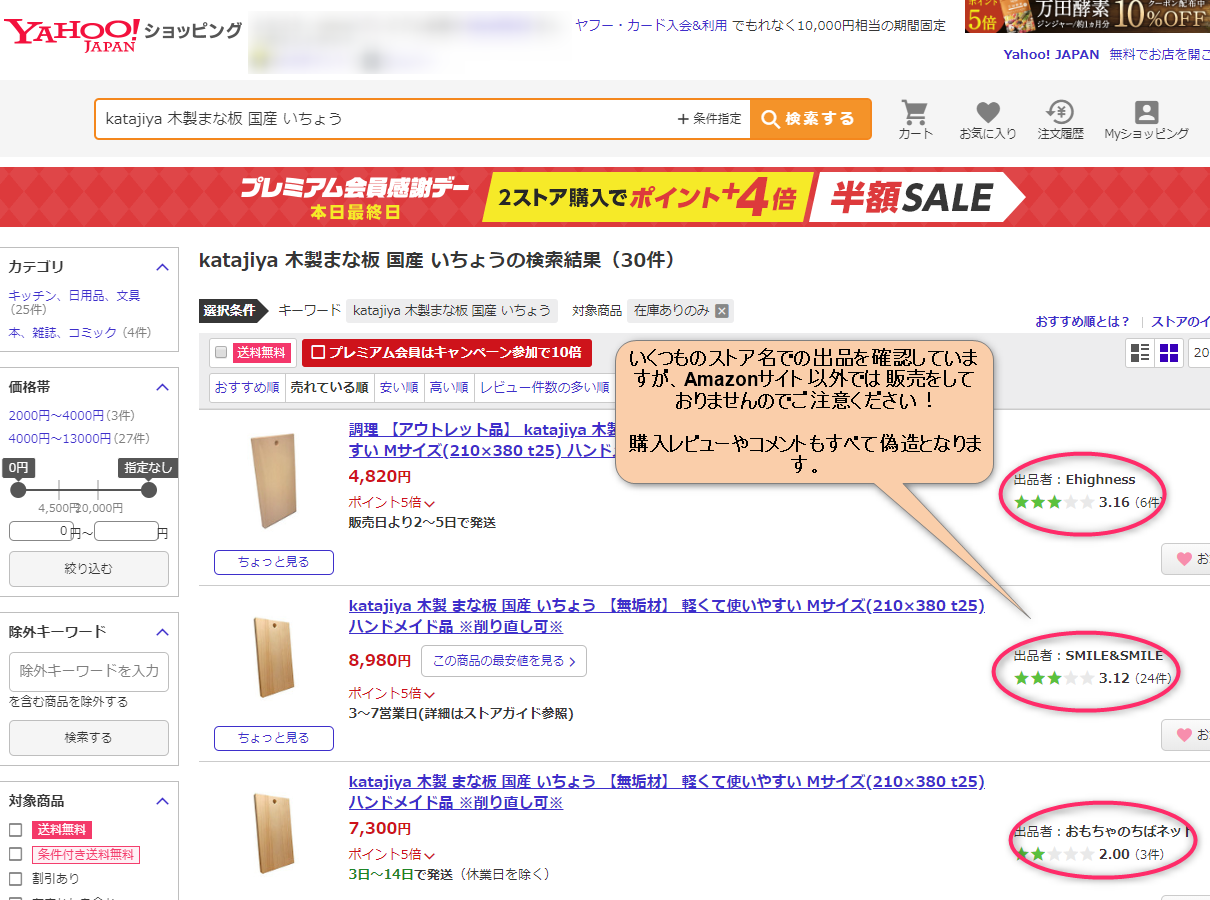Open the 8,980円 katajiya 木製 まな板 product title
Viewport: 1210px width, 900px height.
click(x=666, y=616)
